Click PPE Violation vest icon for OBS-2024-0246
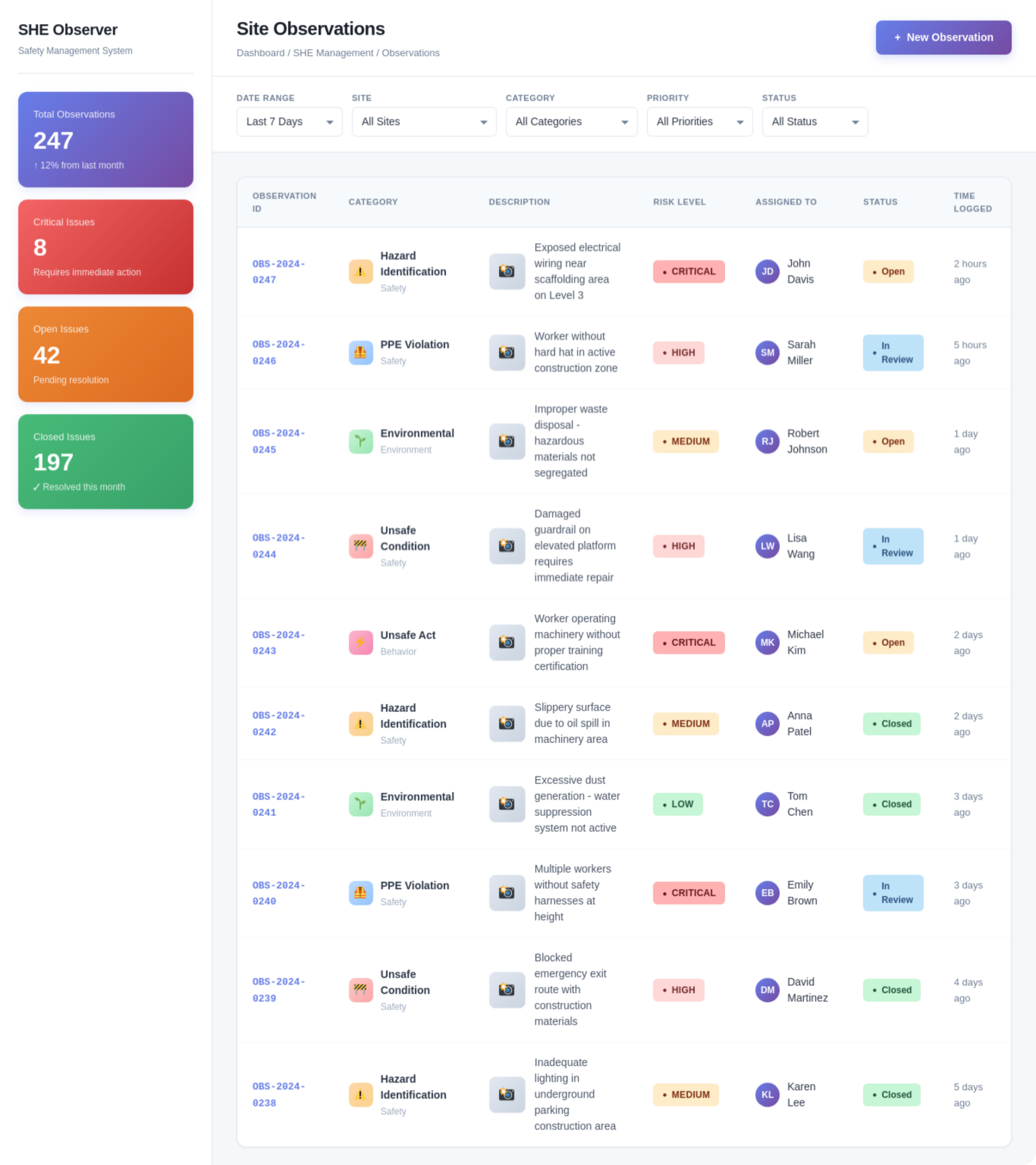This screenshot has height=1165, width=1036. pyautogui.click(x=360, y=352)
